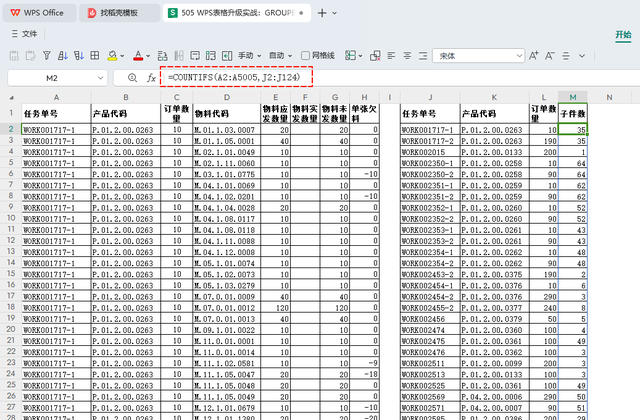
Task: Click cell M.11.1.02.0581
Action: (227, 363)
